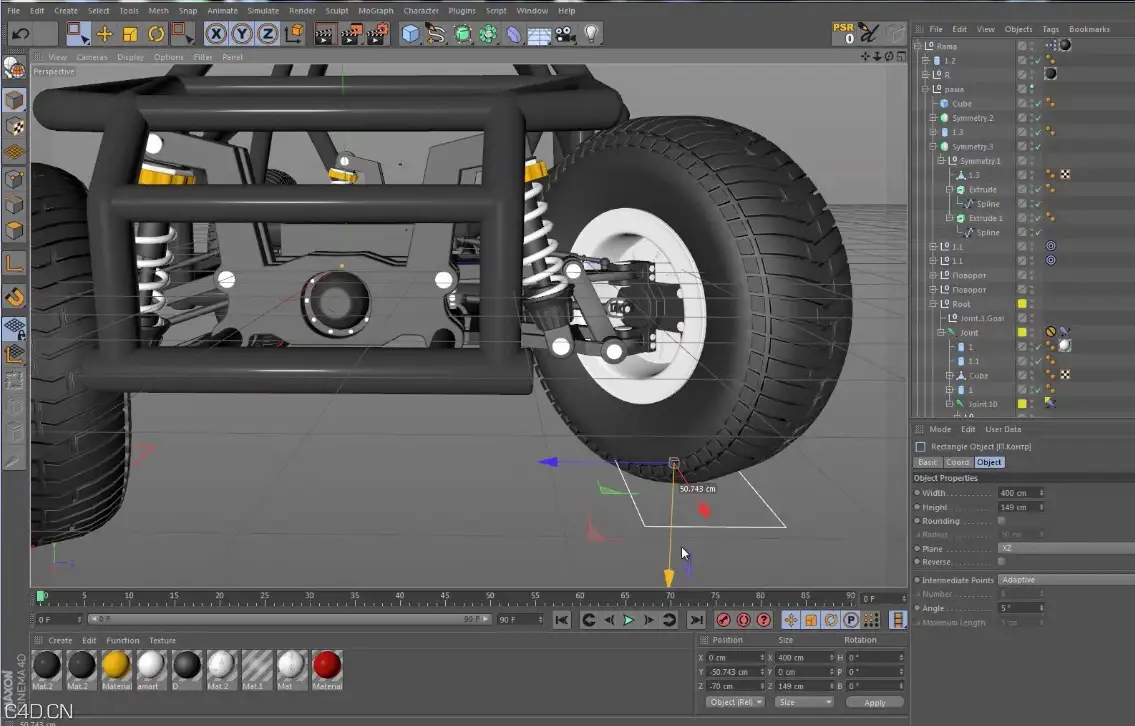Open the Object (Rel) dropdown

tap(735, 702)
